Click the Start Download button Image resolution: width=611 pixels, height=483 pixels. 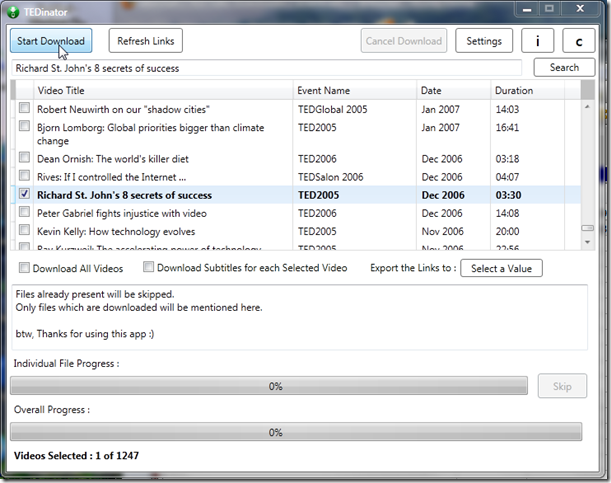pos(51,41)
